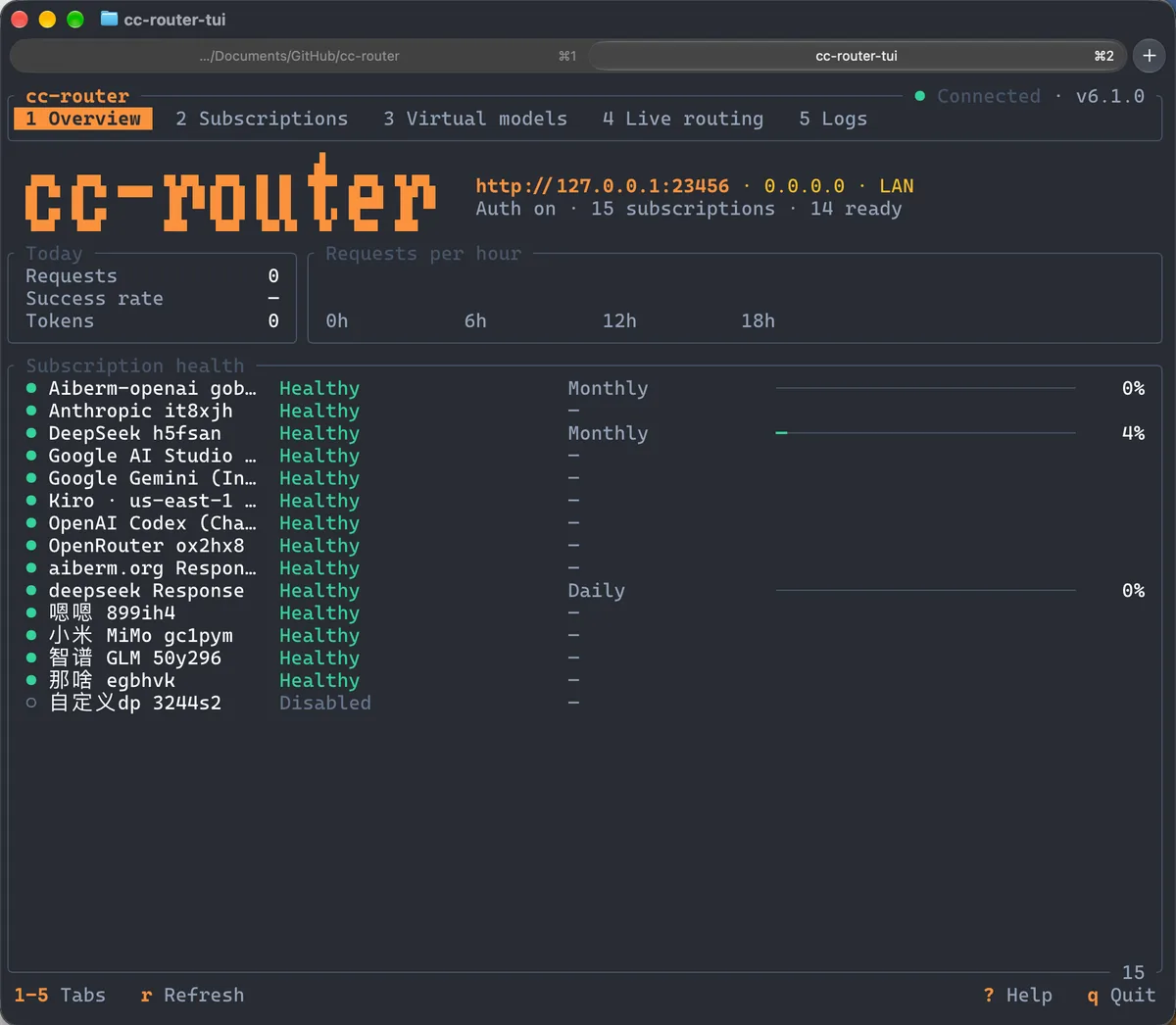Select the Google AI Studio subscription
Image resolution: width=1176 pixels, height=1025 pixels.
coord(585,456)
